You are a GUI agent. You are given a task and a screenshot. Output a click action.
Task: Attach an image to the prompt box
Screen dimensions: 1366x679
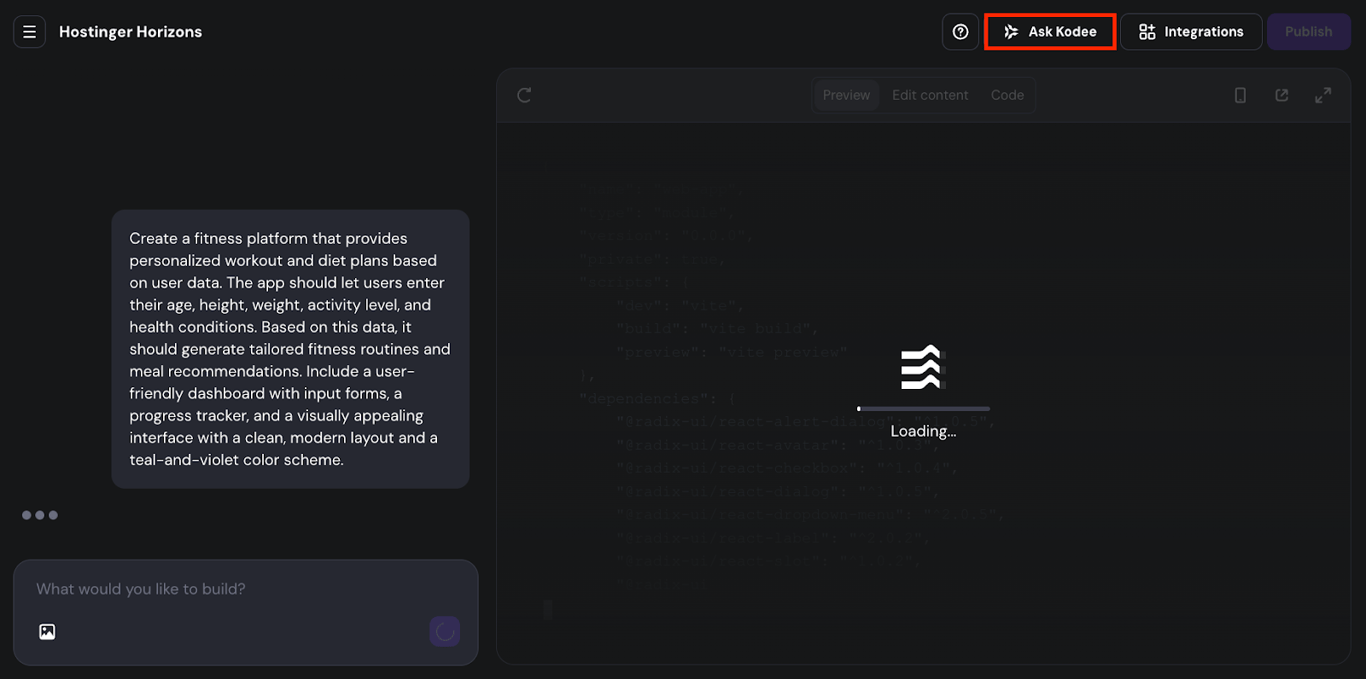[46, 631]
